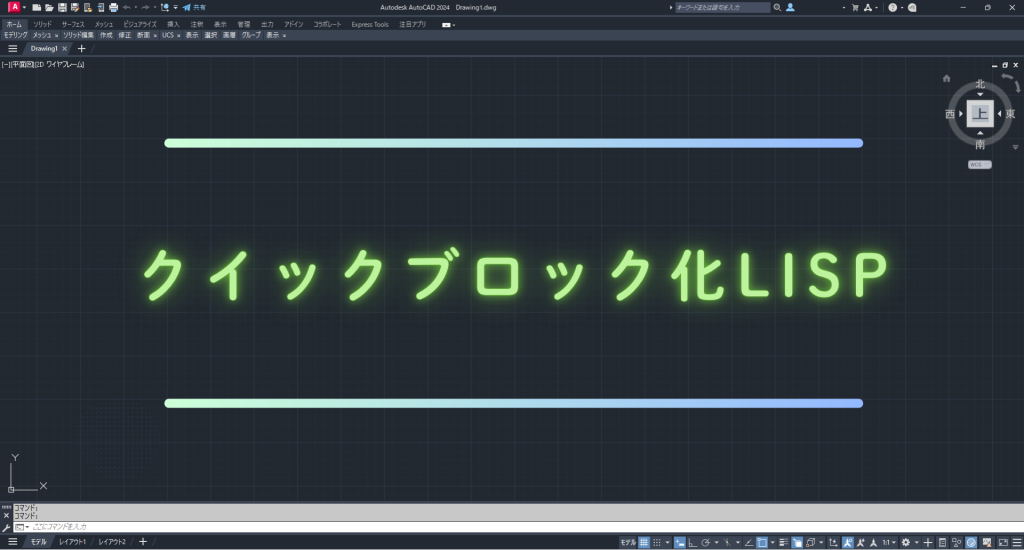This screenshot has height=550, width=1024.
Task: Click the Open file folder icon
Action: click(x=49, y=7)
